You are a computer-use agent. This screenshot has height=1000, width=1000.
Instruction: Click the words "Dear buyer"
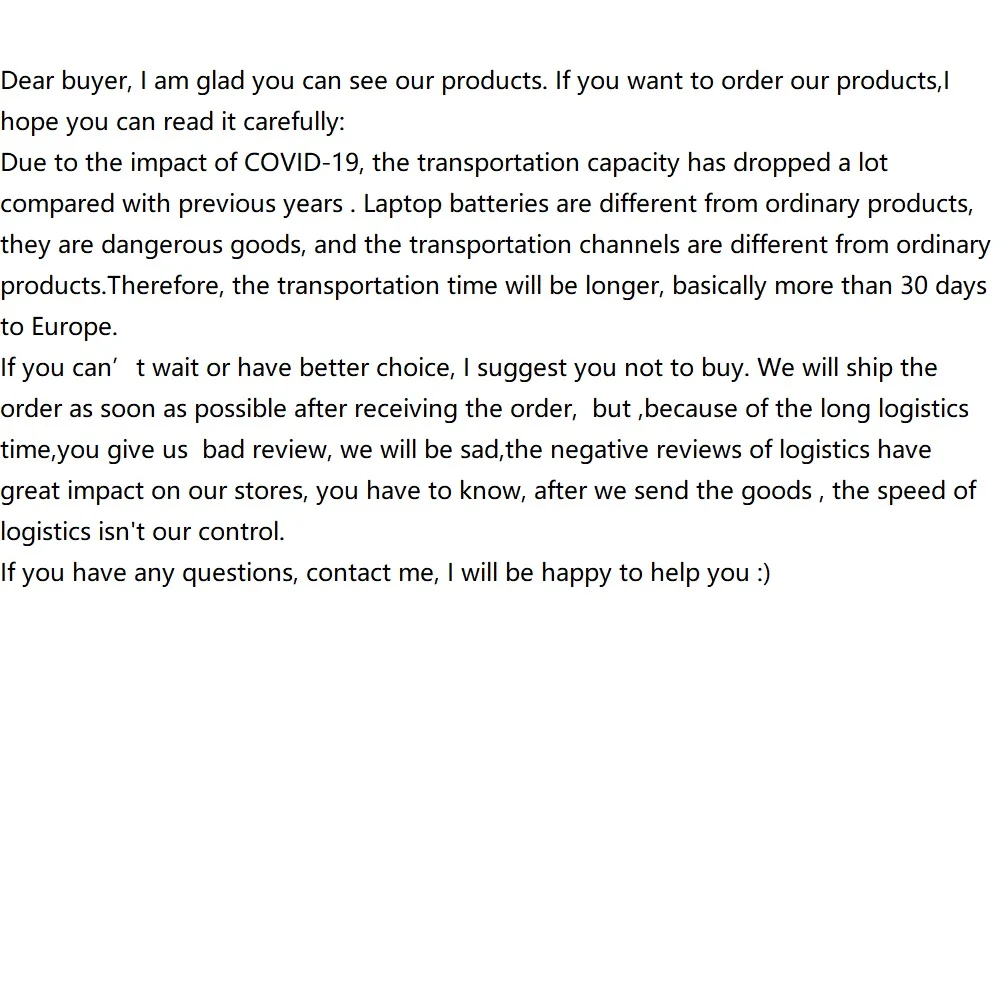(x=64, y=81)
